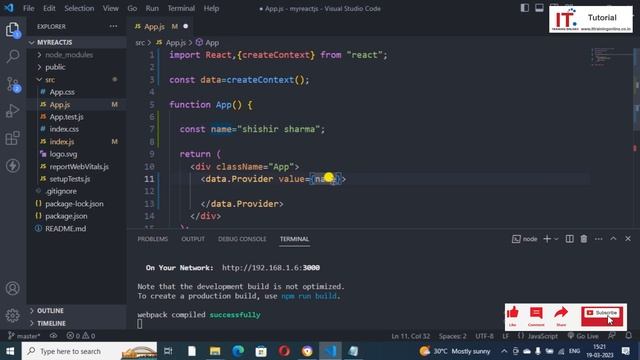Click Ln 11, Col 32 cursor position
The image size is (640, 360).
pos(411,336)
